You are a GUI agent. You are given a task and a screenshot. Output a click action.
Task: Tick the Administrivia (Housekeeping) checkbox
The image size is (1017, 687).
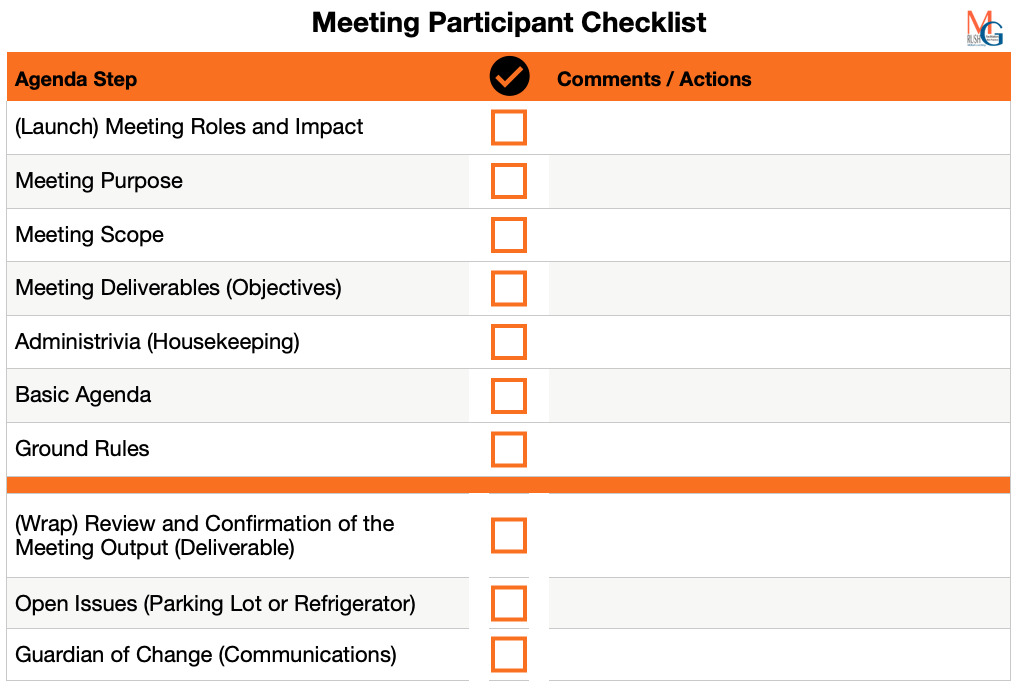click(508, 342)
